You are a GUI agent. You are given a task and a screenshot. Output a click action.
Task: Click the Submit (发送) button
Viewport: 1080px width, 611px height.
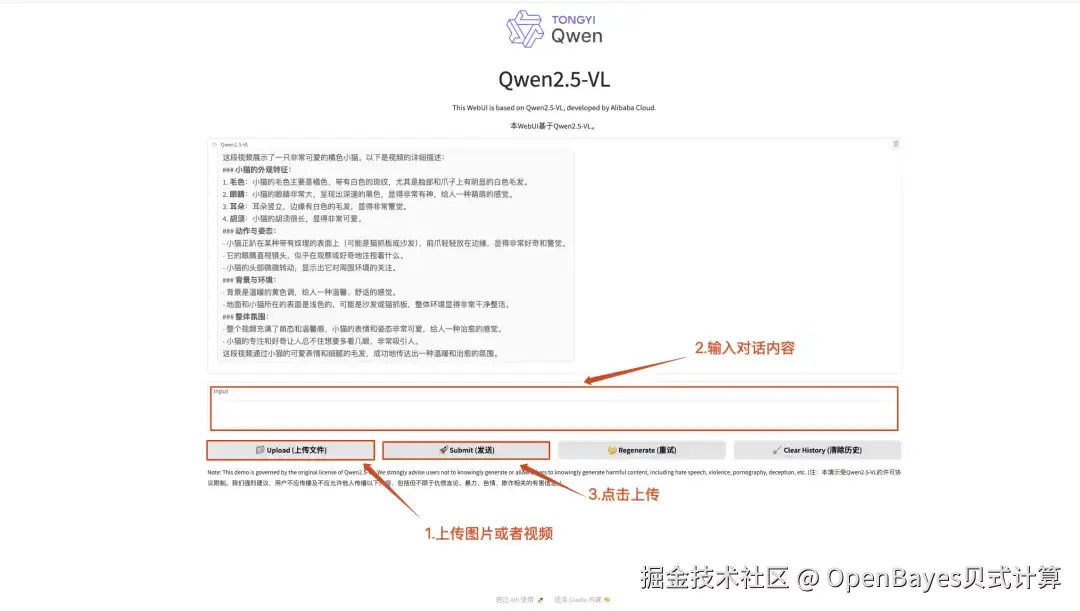pos(466,450)
